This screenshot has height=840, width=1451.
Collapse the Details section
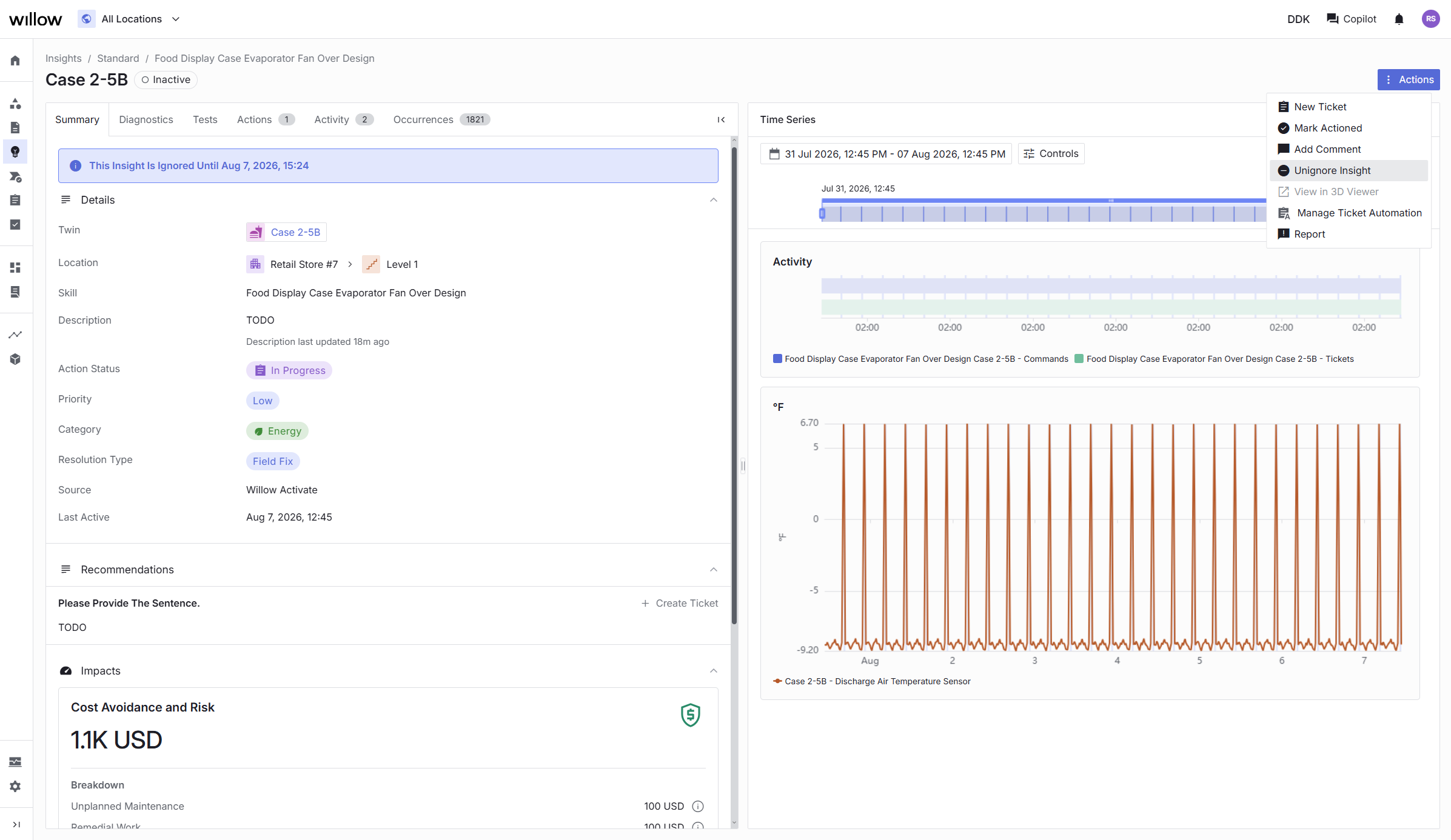tap(714, 200)
